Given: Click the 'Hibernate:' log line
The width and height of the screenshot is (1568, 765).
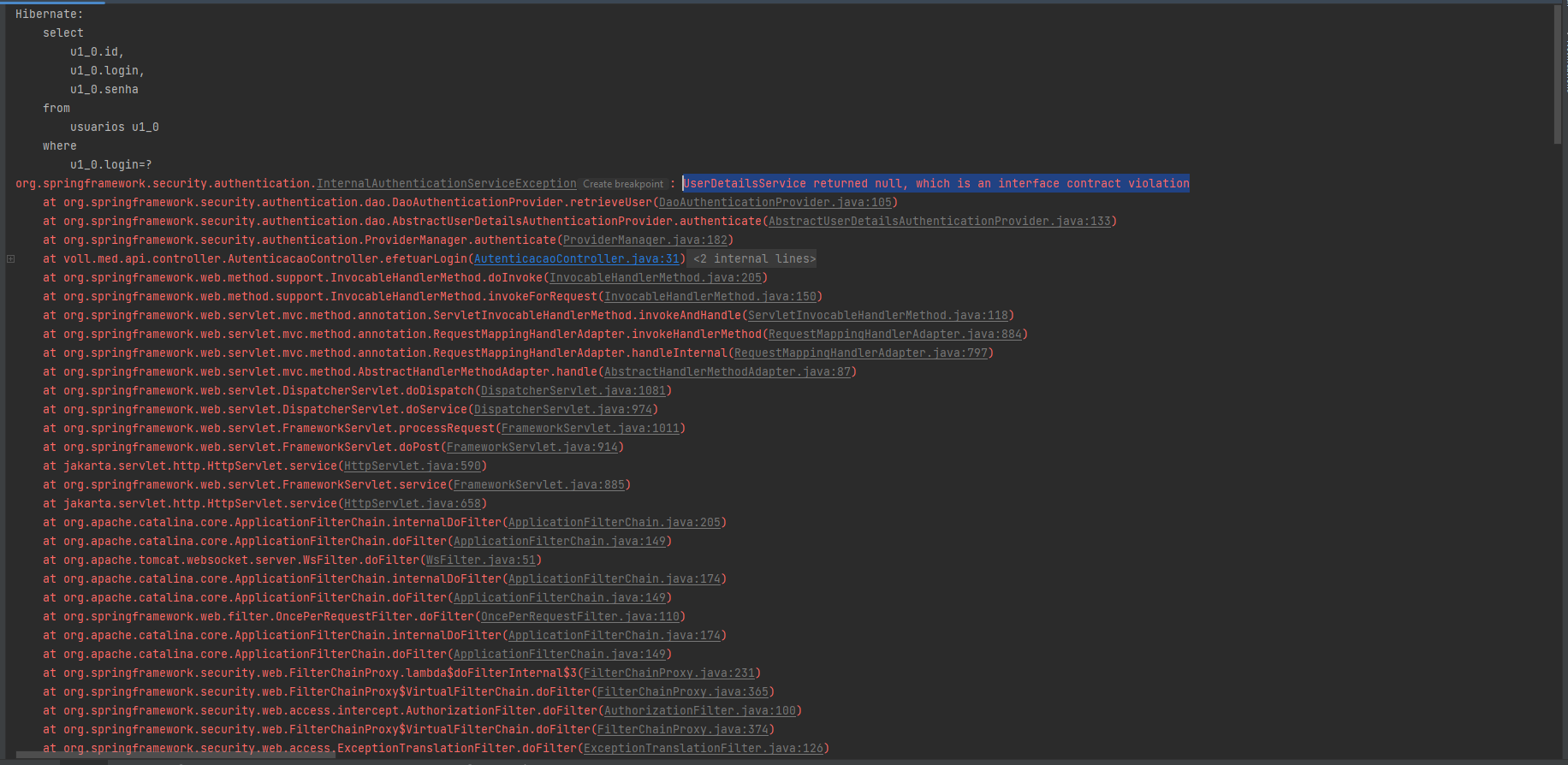Looking at the screenshot, I should click(50, 14).
